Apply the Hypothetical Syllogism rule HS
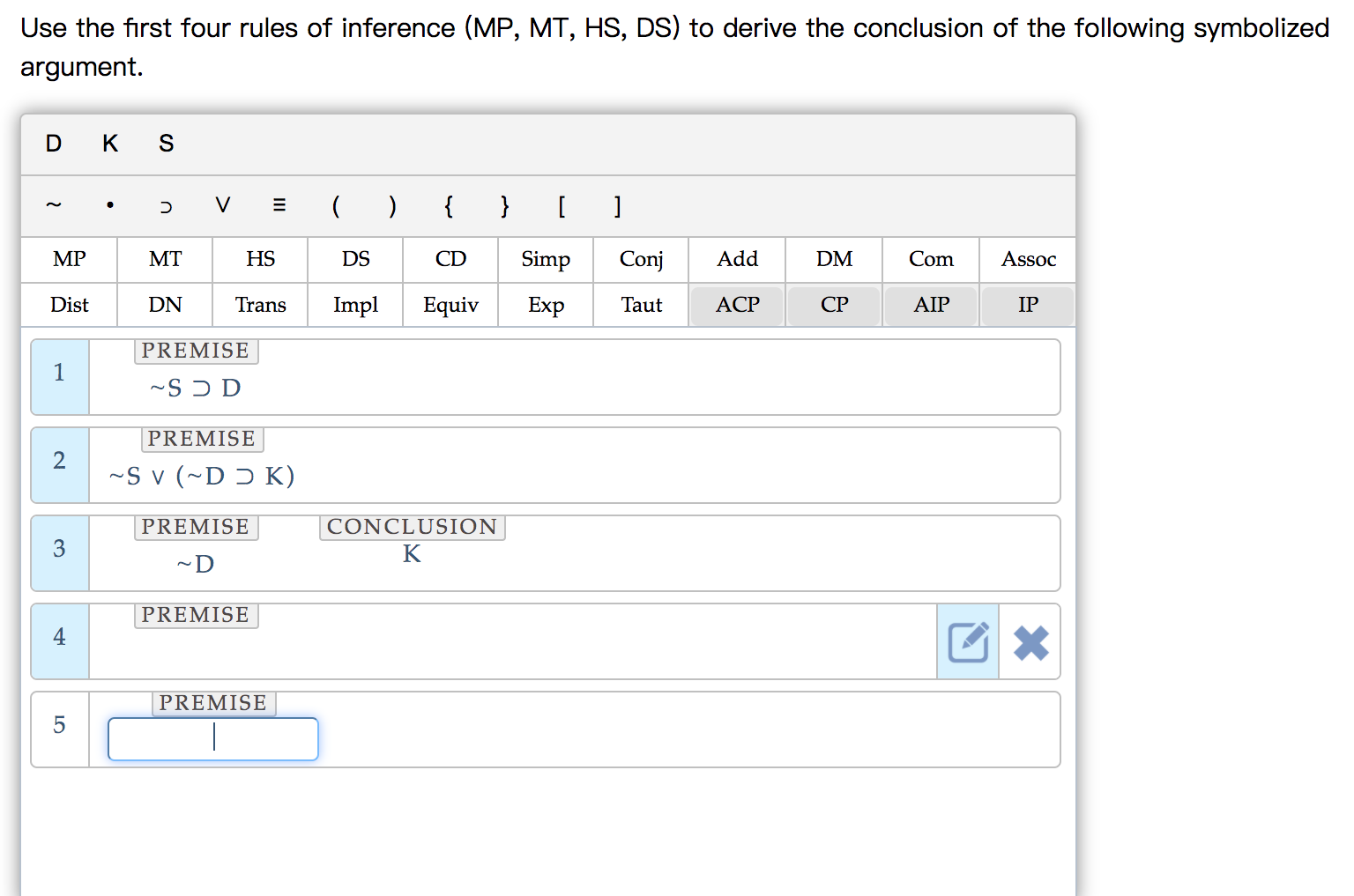Image resolution: width=1354 pixels, height=896 pixels. click(260, 259)
